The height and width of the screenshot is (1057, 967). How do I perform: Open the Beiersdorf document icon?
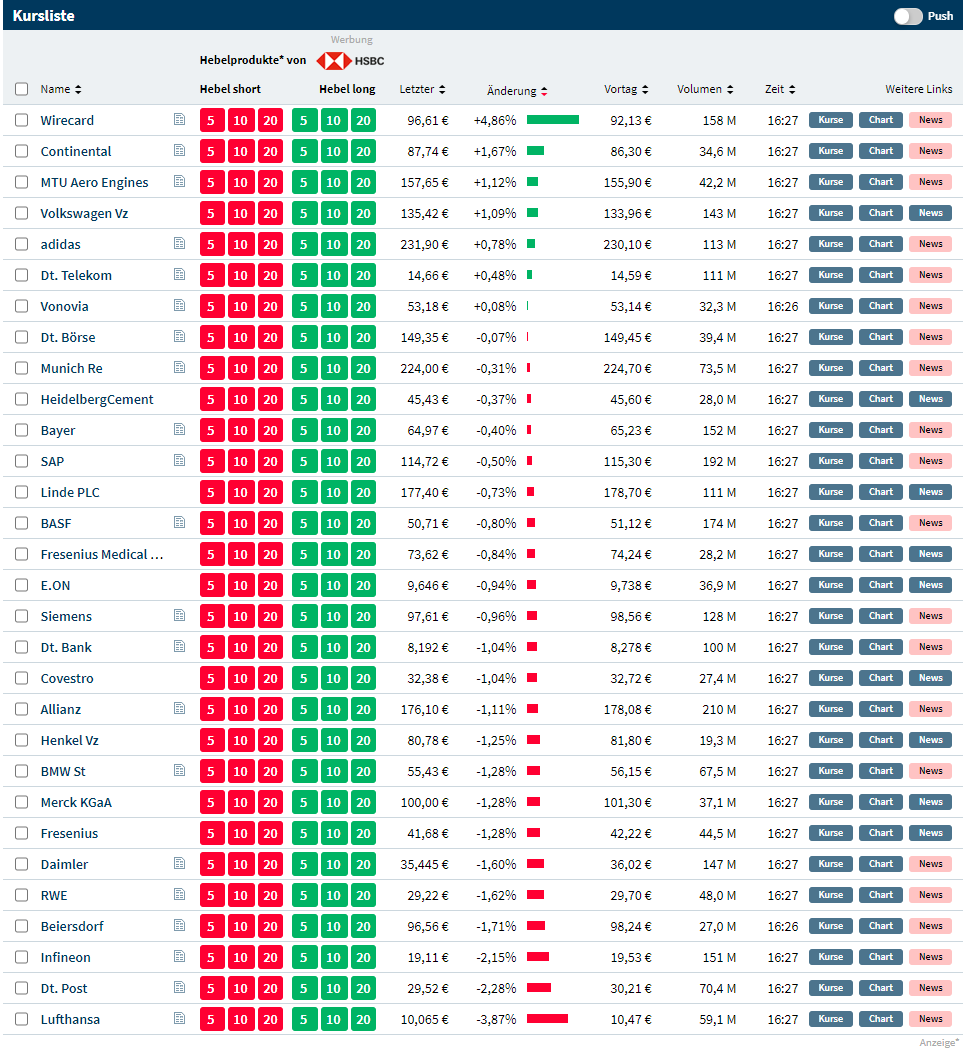click(x=179, y=926)
